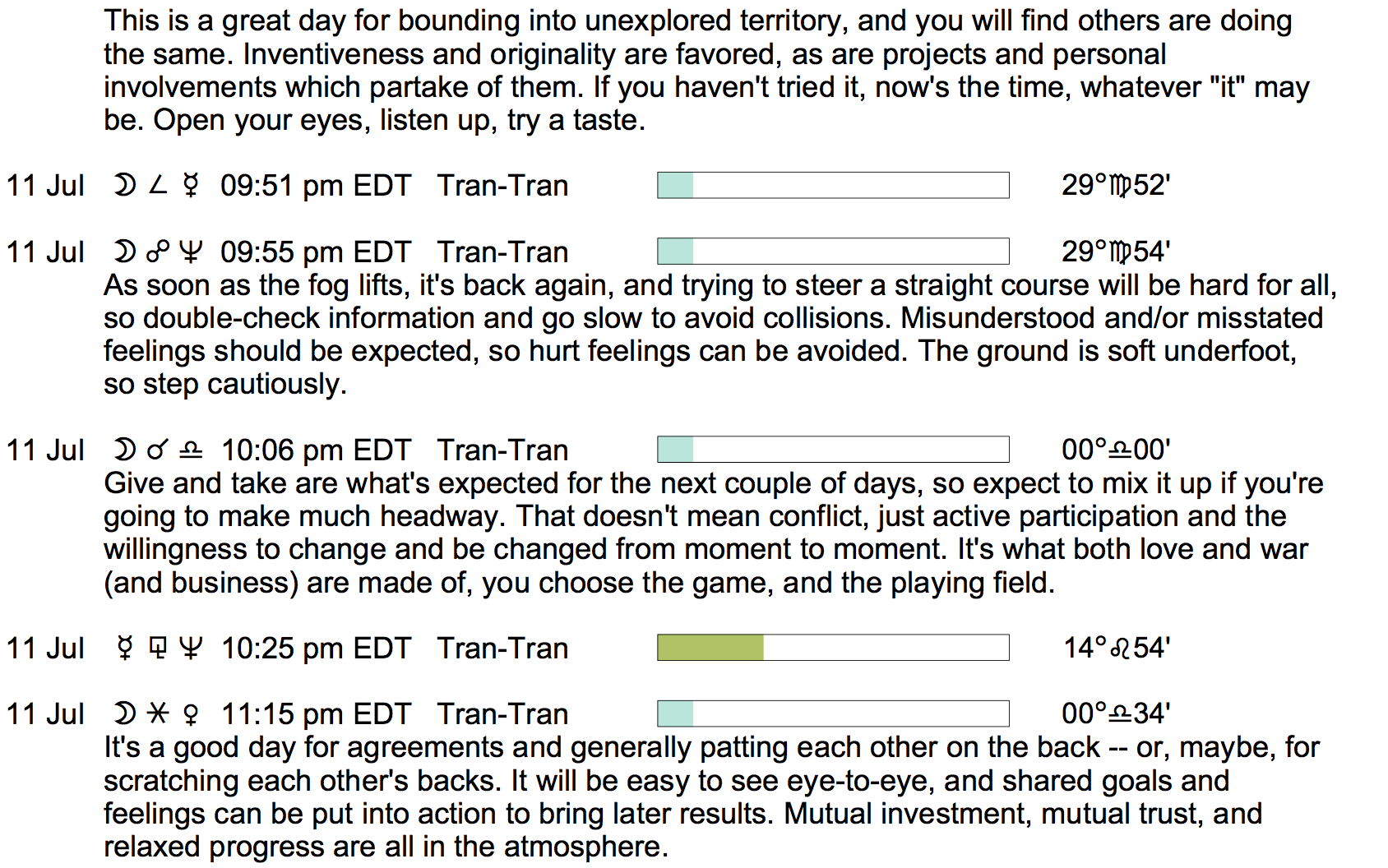Click the opposition aspect glyph at 09:55 pm
Screen dimensions: 1388x868
pyautogui.click(x=158, y=252)
